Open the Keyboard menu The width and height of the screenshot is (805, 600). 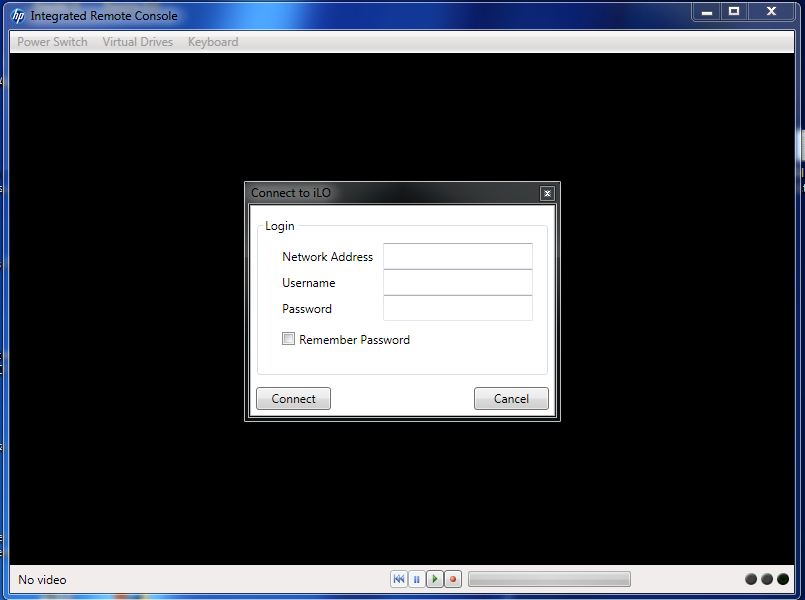[x=213, y=42]
